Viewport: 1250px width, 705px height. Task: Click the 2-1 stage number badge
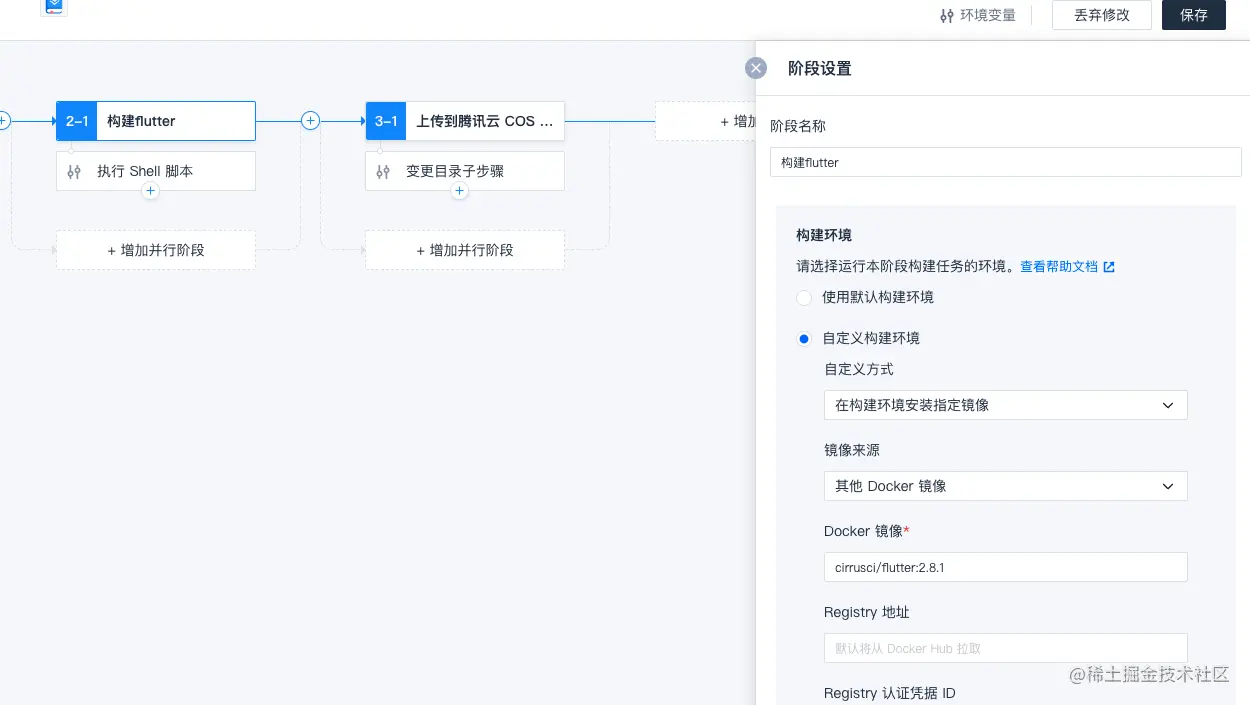tap(77, 121)
